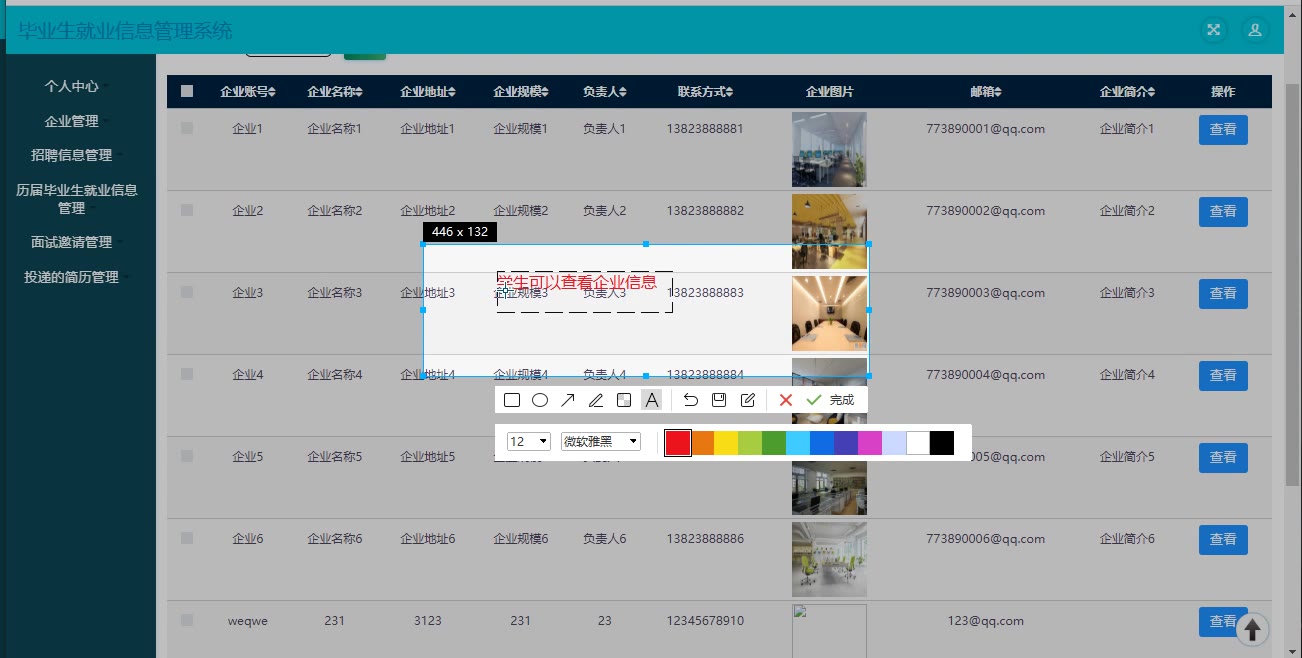1302x658 pixels.
Task: Pick the blue color swatch
Action: [822, 443]
